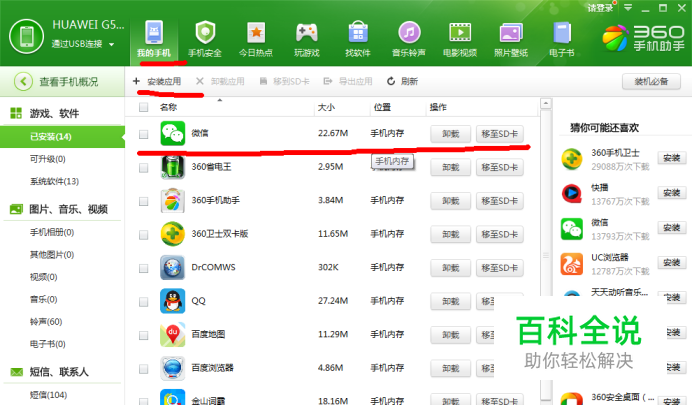Open the 电子书 book icon

(562, 33)
